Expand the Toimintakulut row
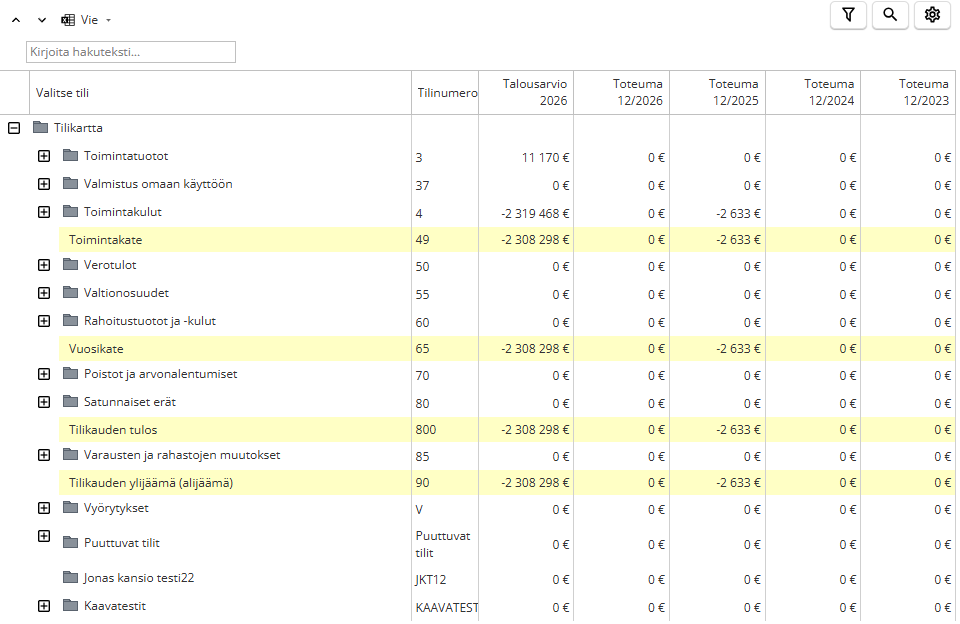 [x=44, y=212]
